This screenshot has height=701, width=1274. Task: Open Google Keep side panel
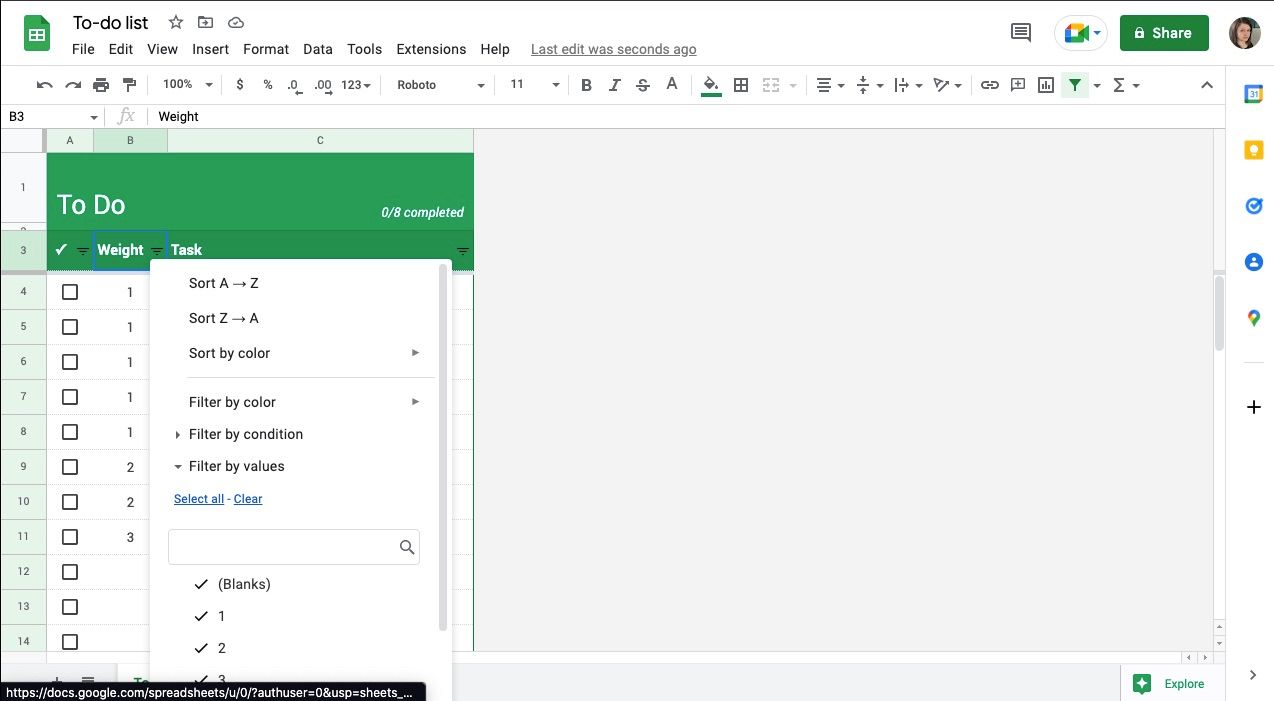(1254, 150)
